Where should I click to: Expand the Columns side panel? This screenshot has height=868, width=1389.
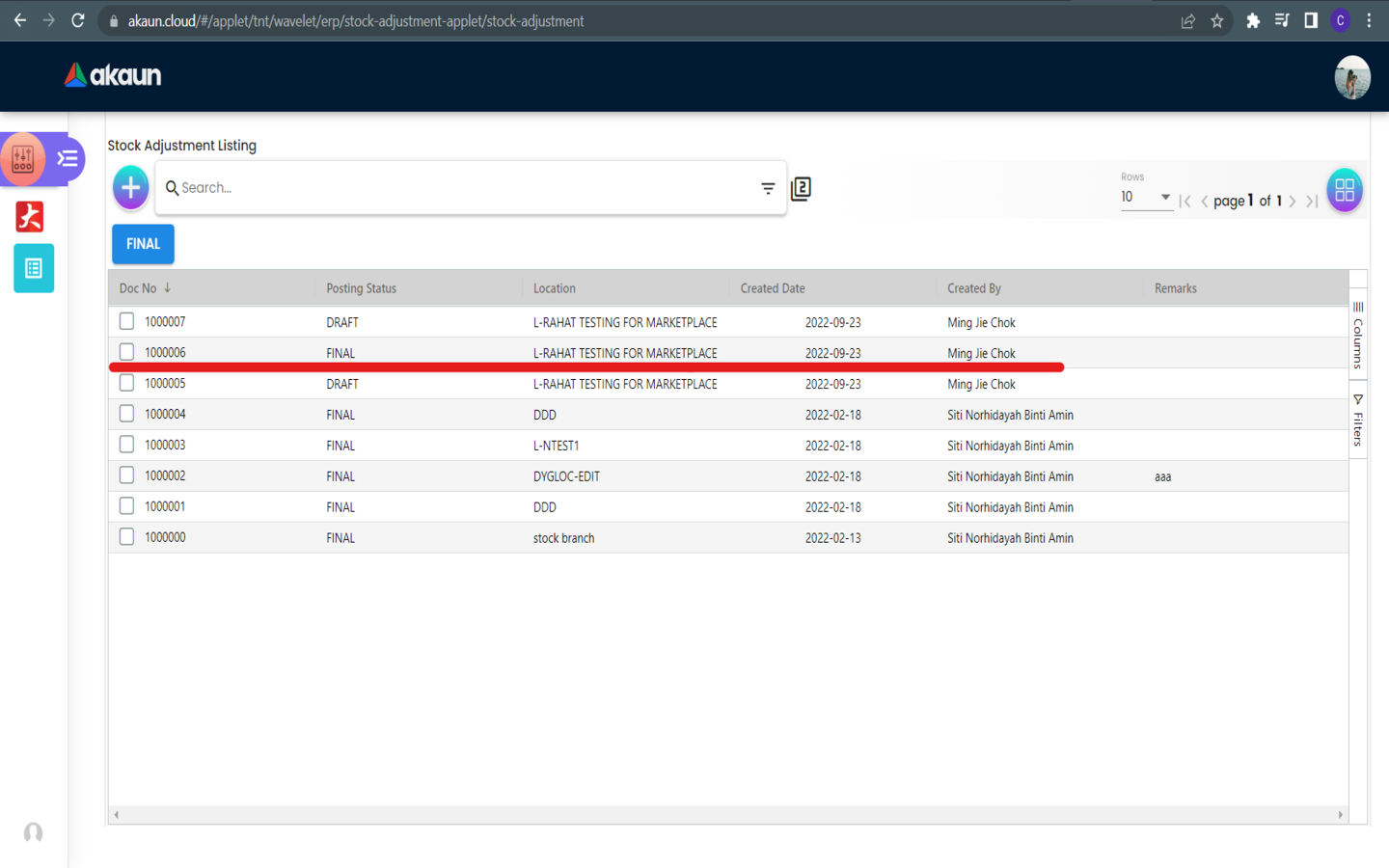[1358, 336]
